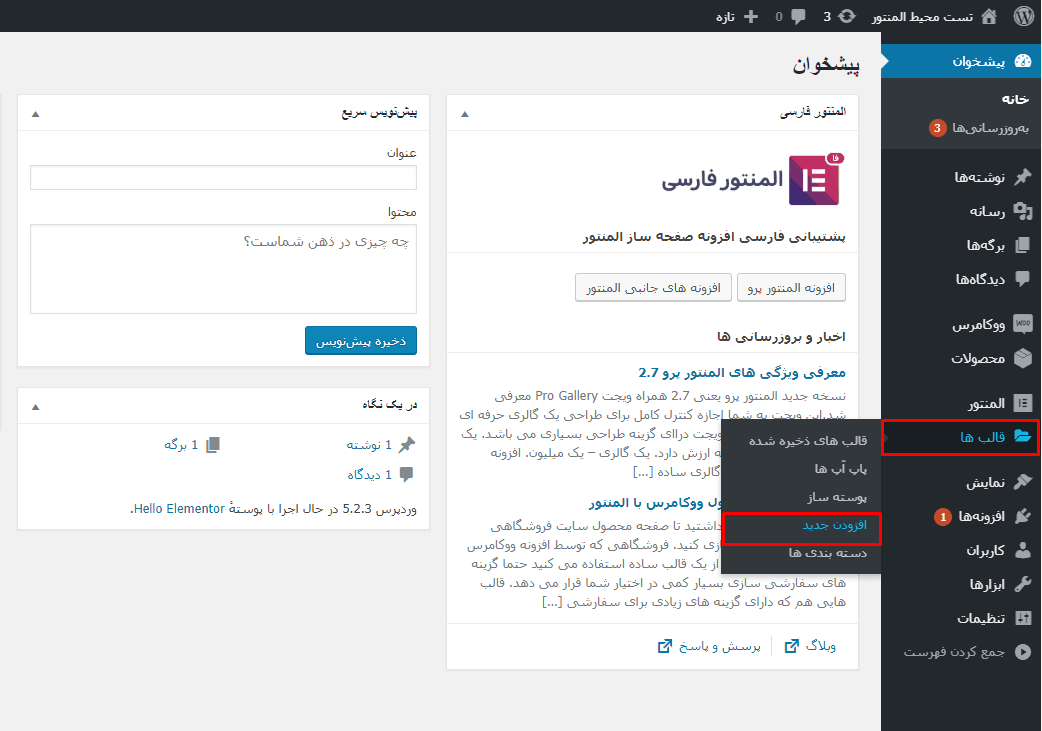Click the plug icon next to افزونه‌ها
This screenshot has width=1042, height=731.
point(1023,516)
